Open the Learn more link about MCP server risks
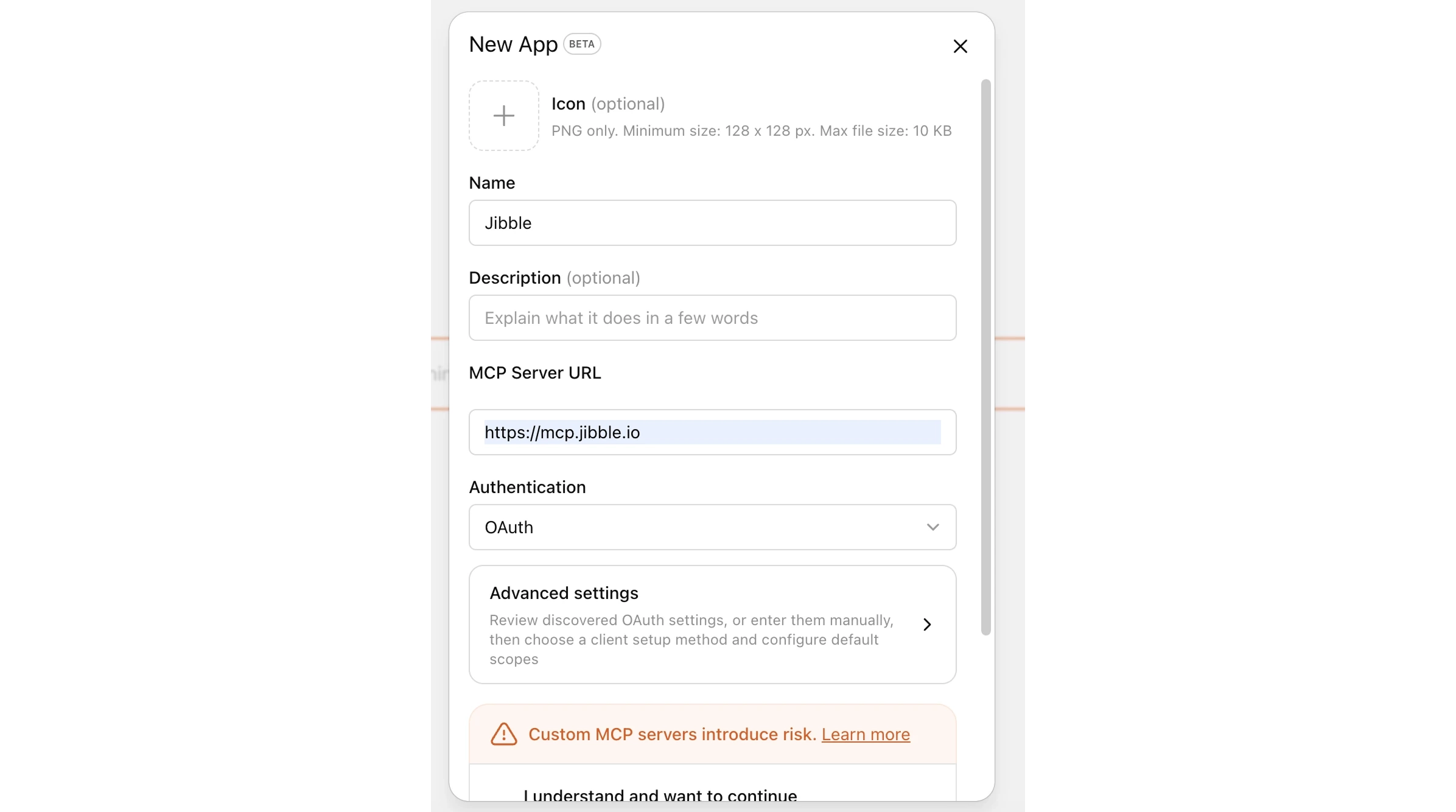This screenshot has width=1456, height=812. 867,734
